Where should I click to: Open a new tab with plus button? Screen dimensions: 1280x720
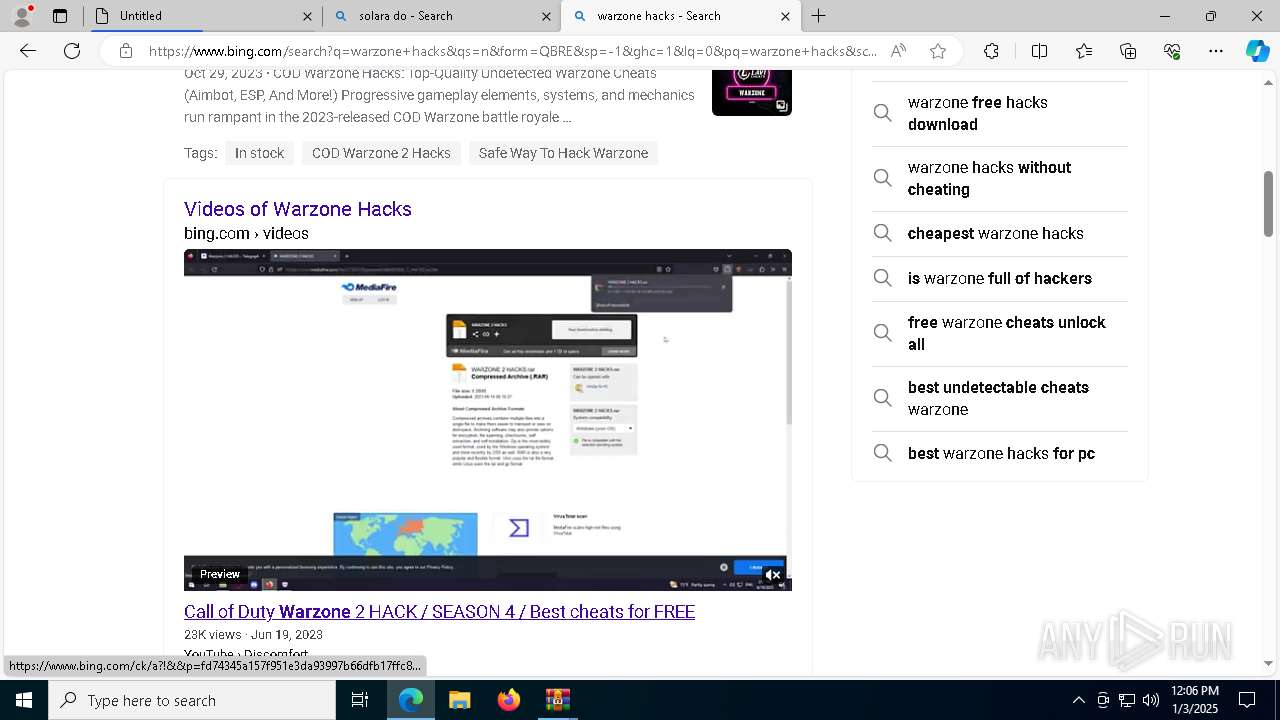click(818, 16)
